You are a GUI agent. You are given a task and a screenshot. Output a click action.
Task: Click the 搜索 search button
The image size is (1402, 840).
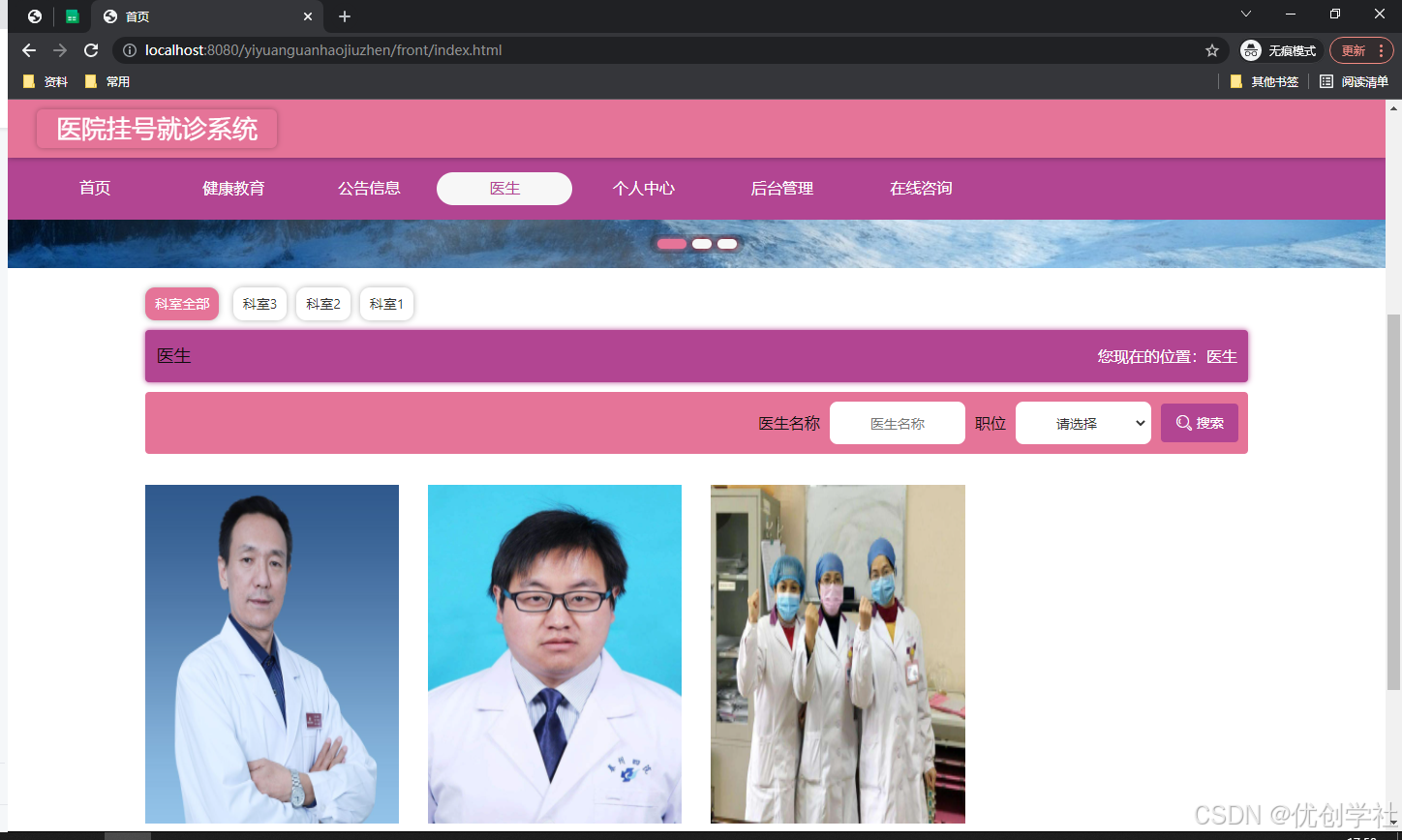point(1200,423)
